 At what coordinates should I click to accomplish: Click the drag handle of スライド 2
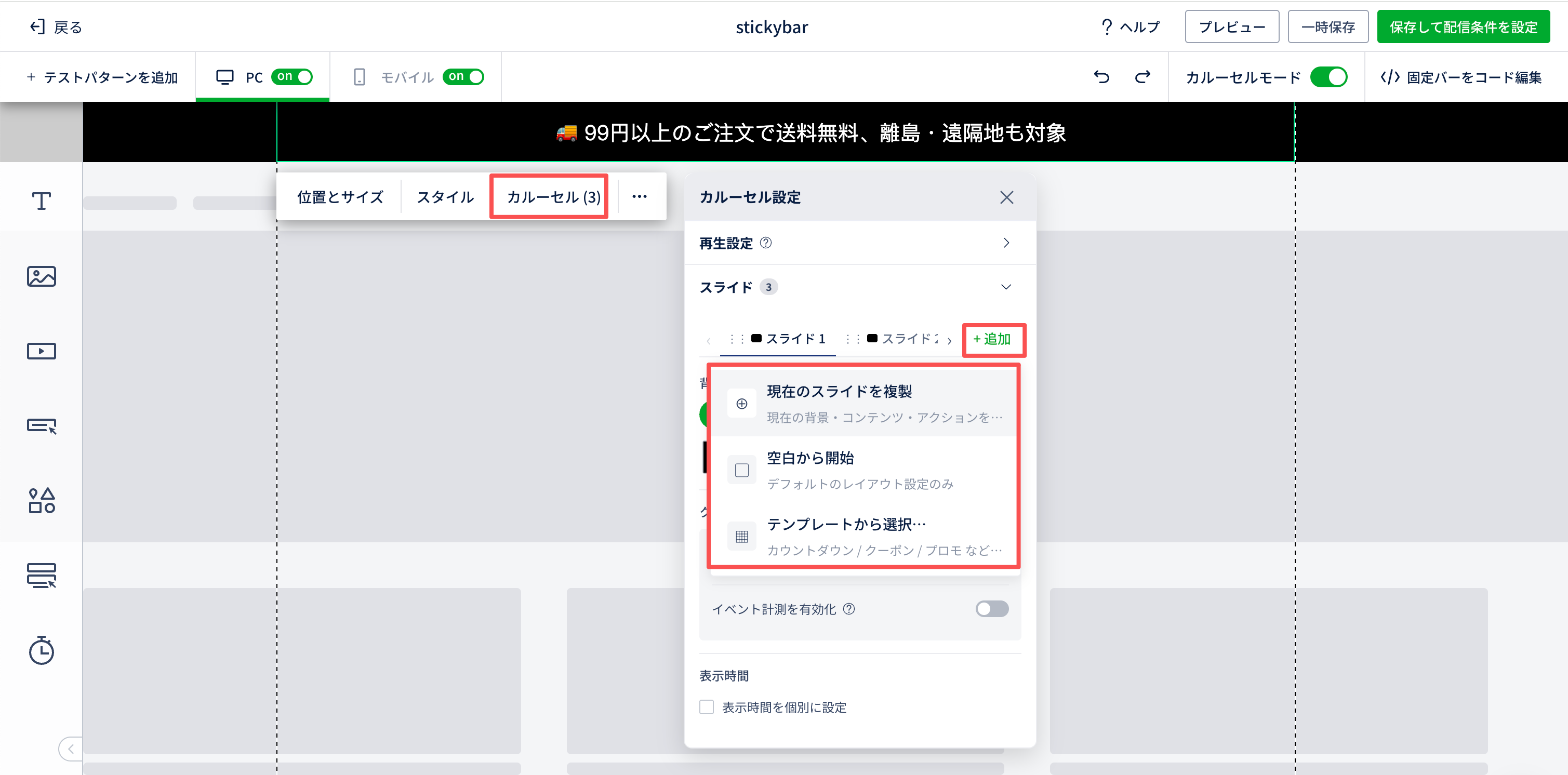(x=853, y=339)
